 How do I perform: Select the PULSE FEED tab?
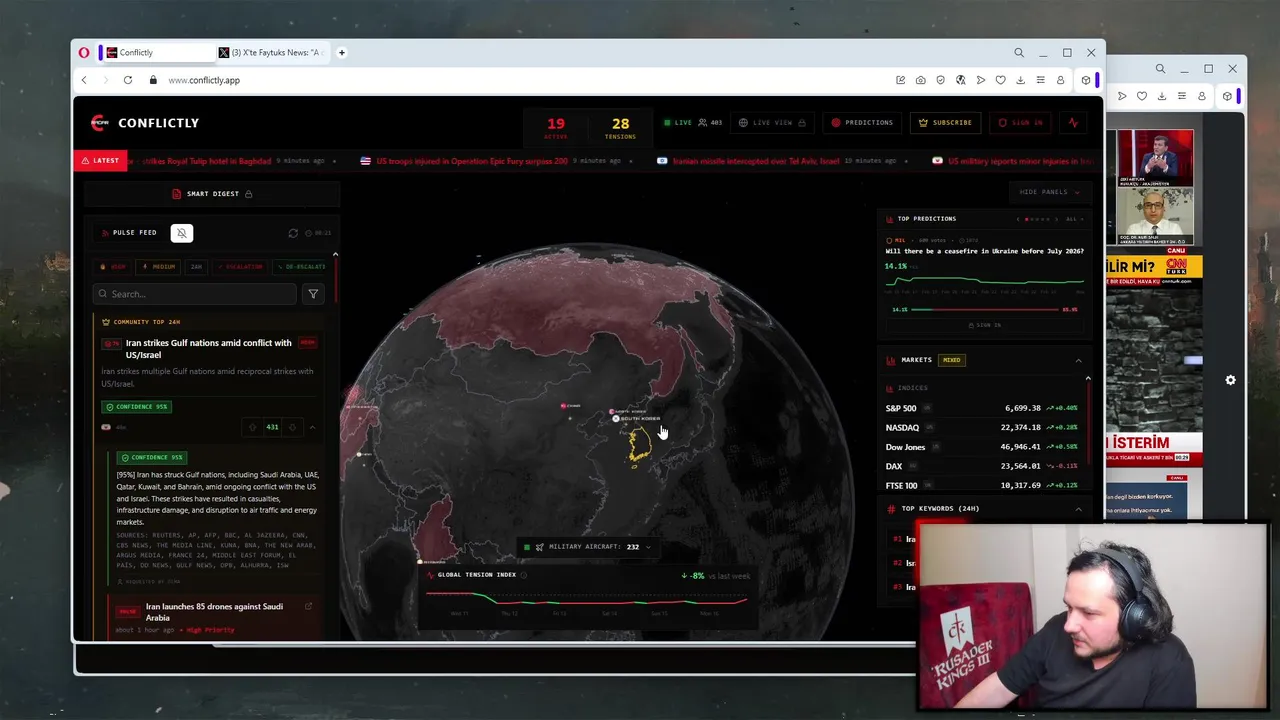(128, 233)
